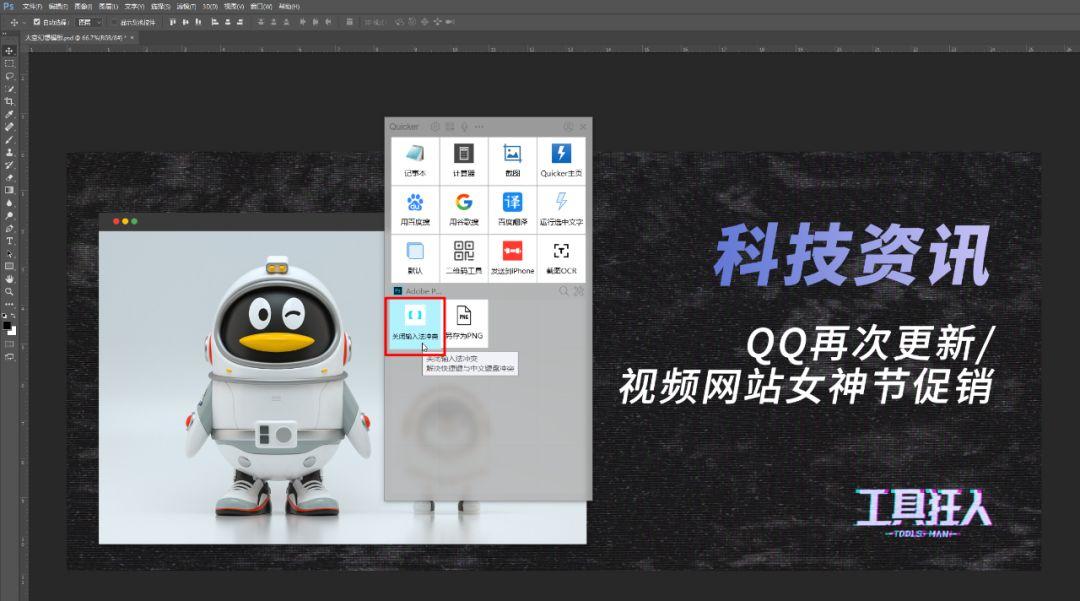Viewport: 1080px width, 601px height.
Task: Open the 编辑 (Edit) menu
Action: pyautogui.click(x=58, y=6)
